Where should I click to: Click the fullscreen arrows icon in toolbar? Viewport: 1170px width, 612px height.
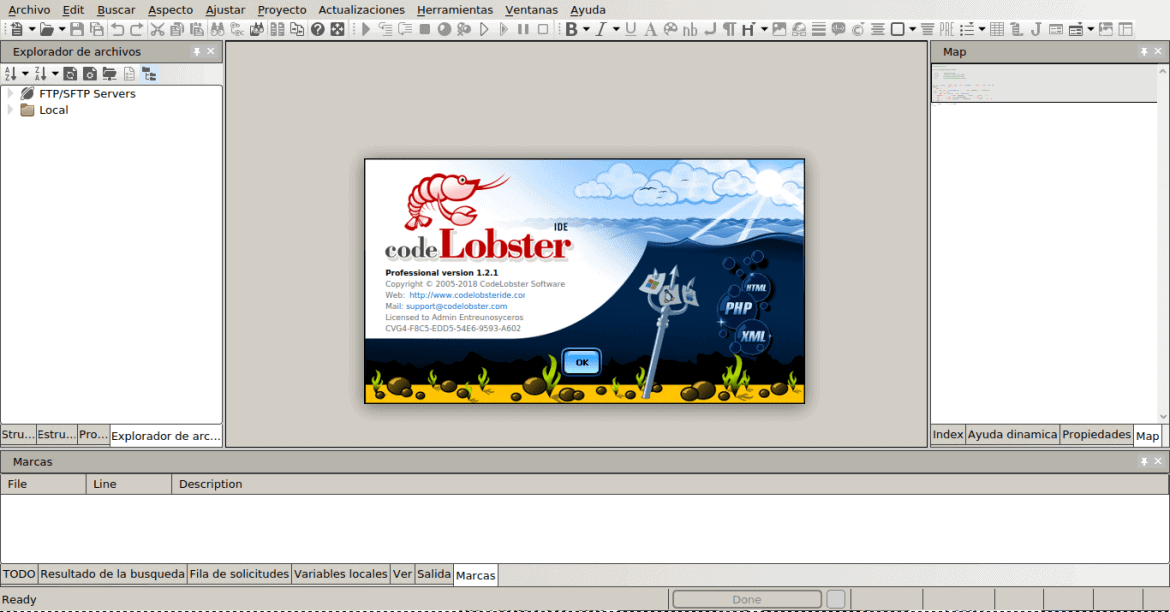pyautogui.click(x=337, y=29)
